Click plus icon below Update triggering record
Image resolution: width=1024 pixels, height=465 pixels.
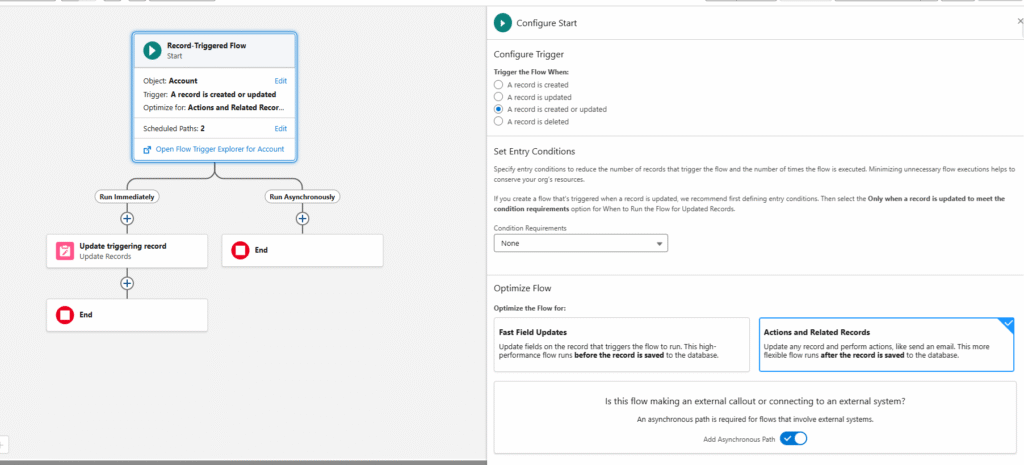[127, 283]
